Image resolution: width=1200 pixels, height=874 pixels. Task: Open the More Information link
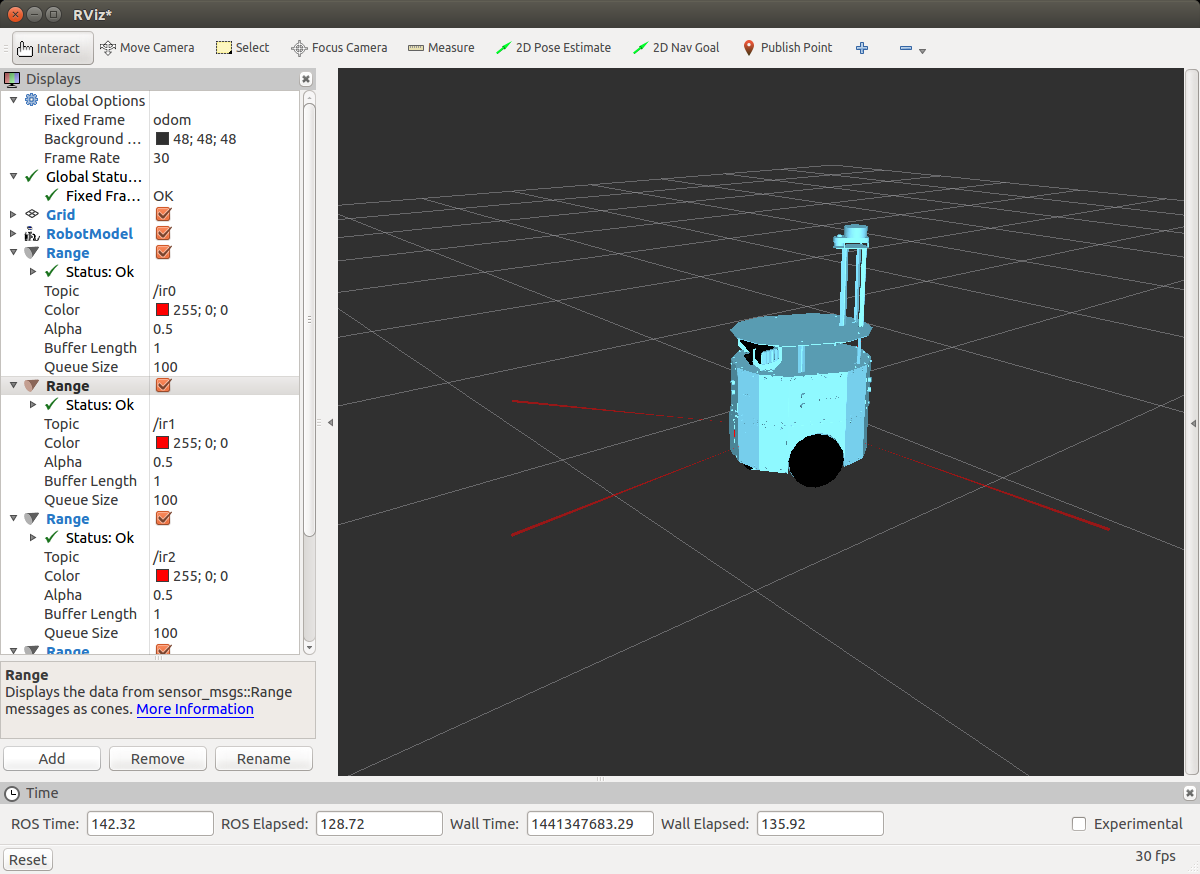pos(195,709)
